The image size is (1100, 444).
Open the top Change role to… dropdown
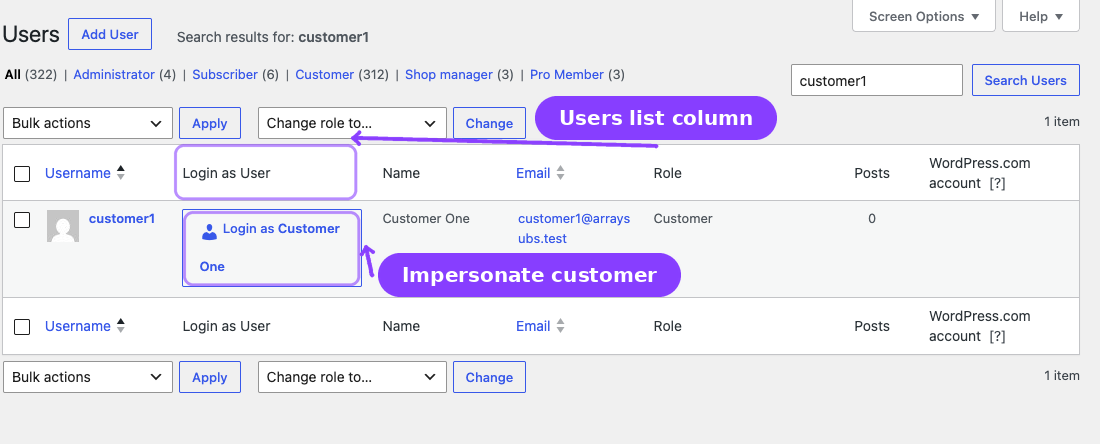pyautogui.click(x=352, y=123)
